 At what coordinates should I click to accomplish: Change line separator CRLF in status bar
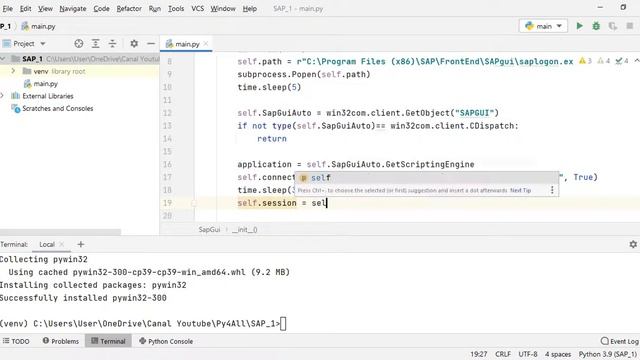(x=503, y=354)
